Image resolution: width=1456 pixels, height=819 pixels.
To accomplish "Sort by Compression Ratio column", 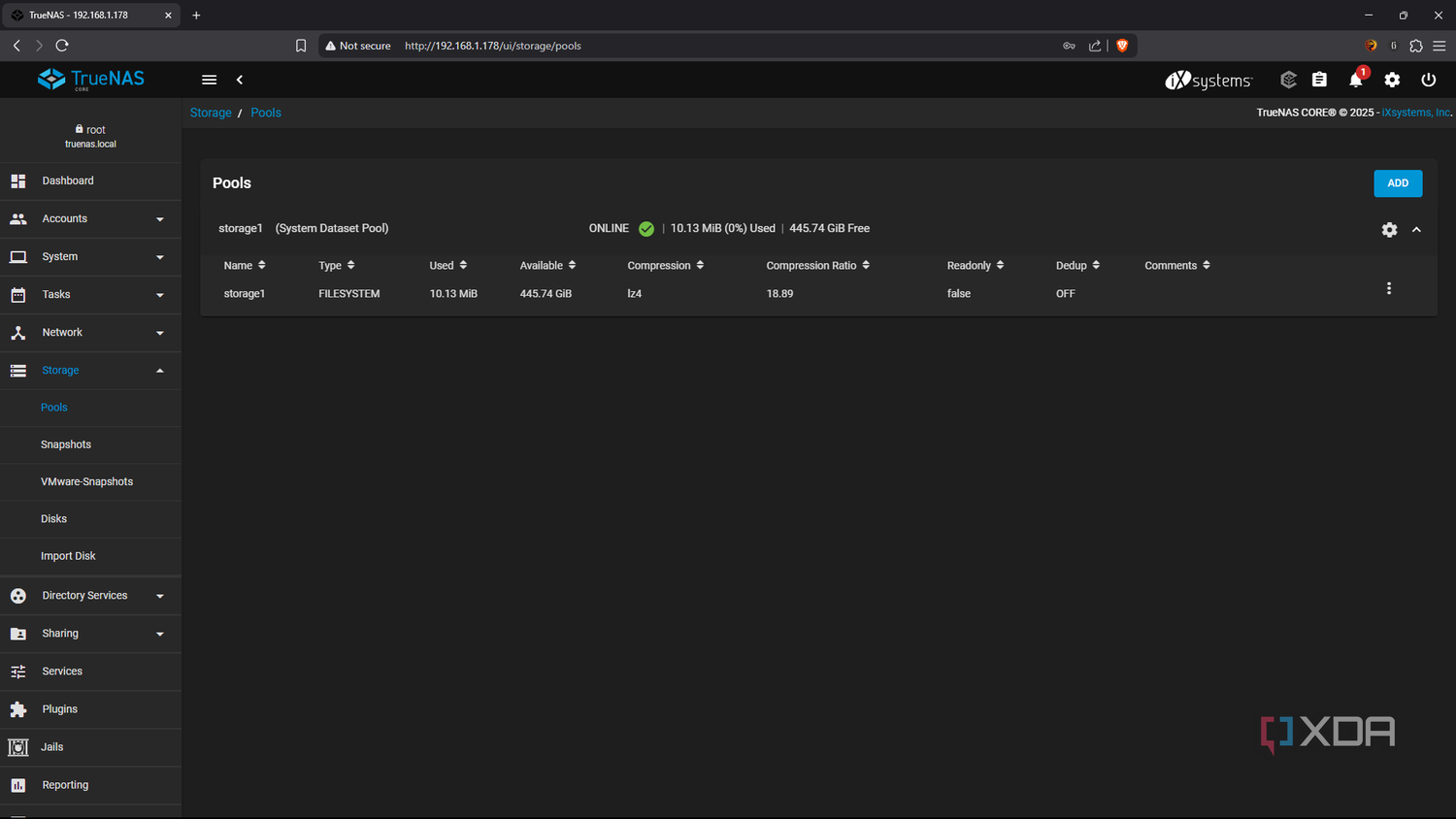I will (817, 266).
